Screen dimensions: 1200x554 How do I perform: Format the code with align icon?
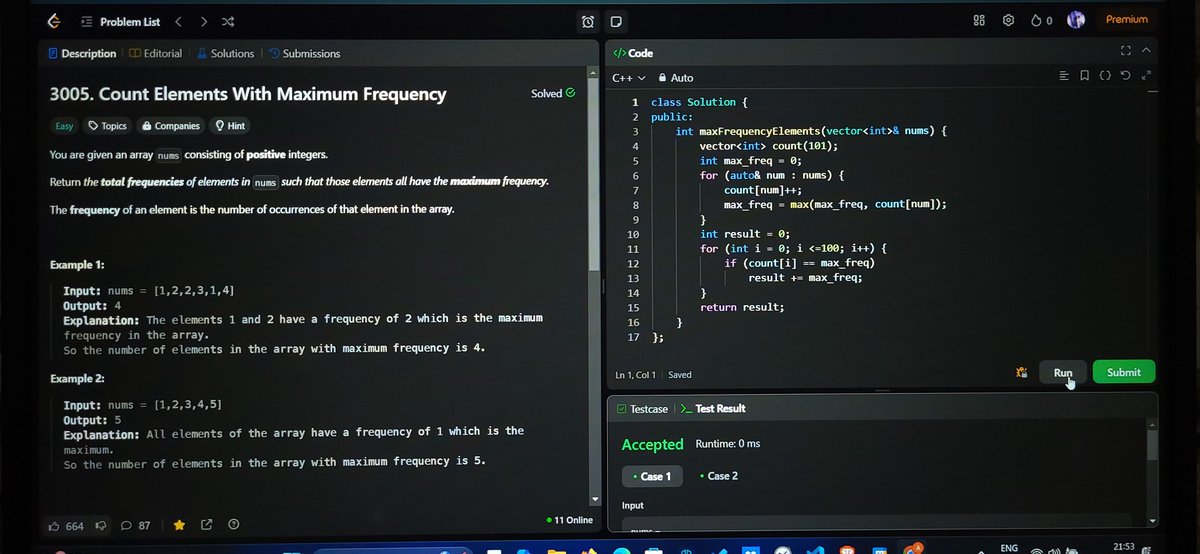(1064, 76)
